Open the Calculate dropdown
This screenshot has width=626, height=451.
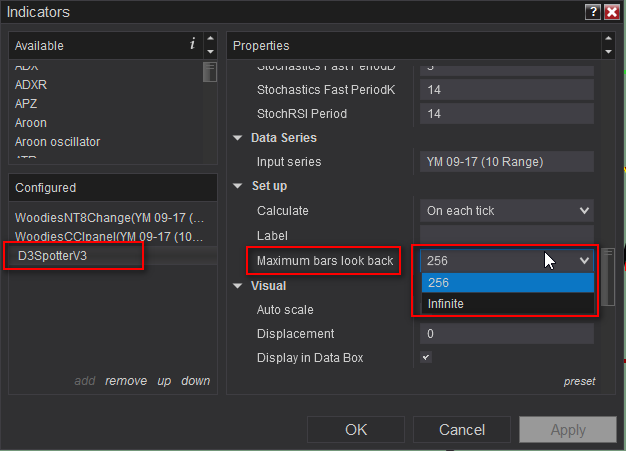click(506, 211)
